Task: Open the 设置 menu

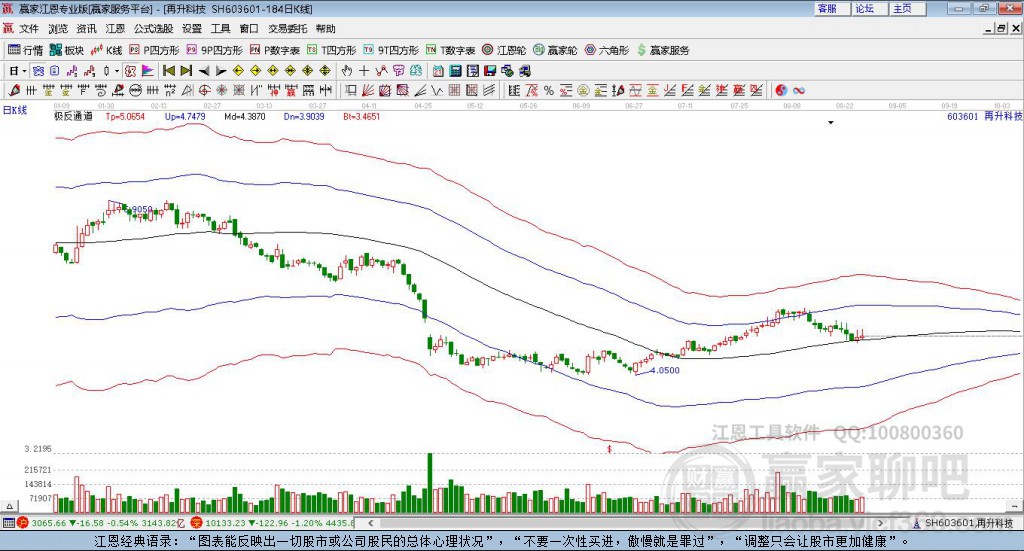Action: 192,29
